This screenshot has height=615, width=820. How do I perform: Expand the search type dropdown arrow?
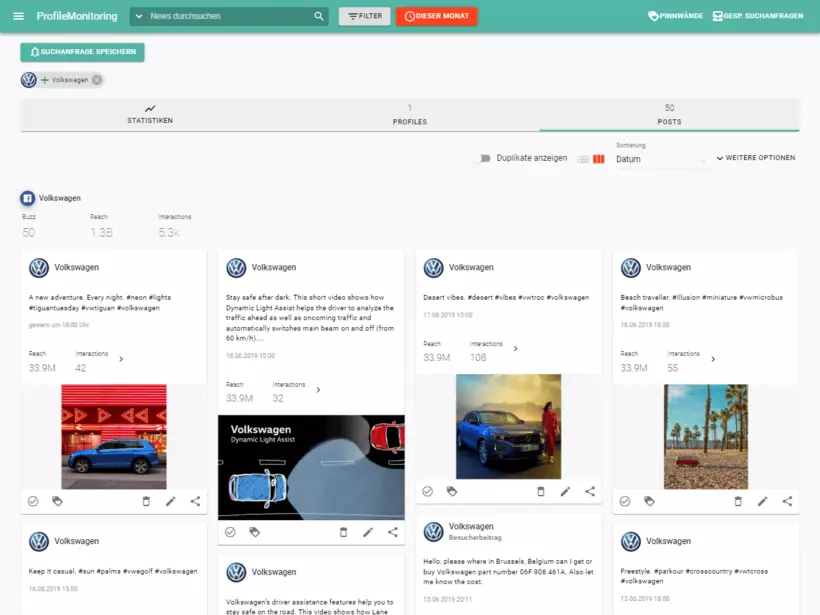(x=139, y=16)
